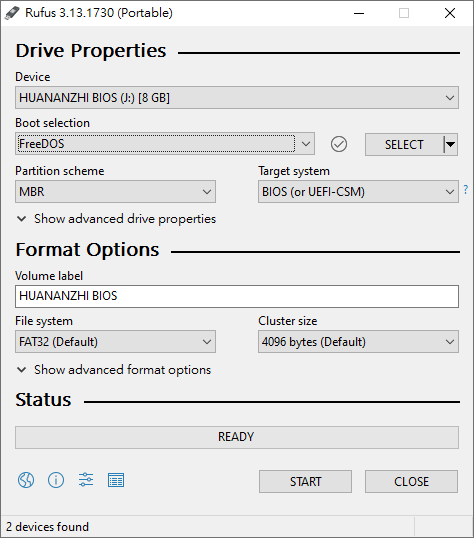Open the Target system dropdown
The image size is (474, 538).
click(358, 191)
